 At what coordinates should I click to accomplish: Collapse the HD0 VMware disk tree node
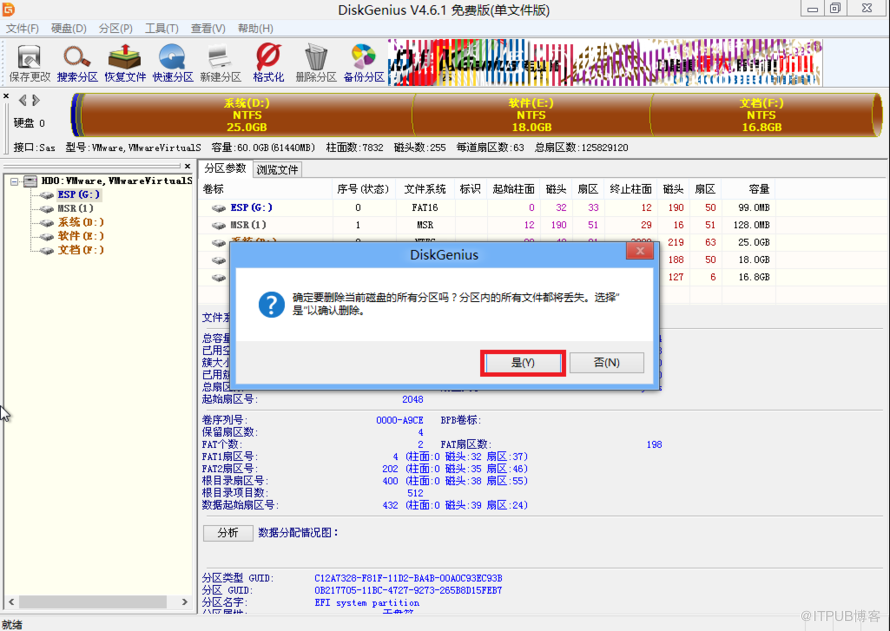click(x=16, y=182)
